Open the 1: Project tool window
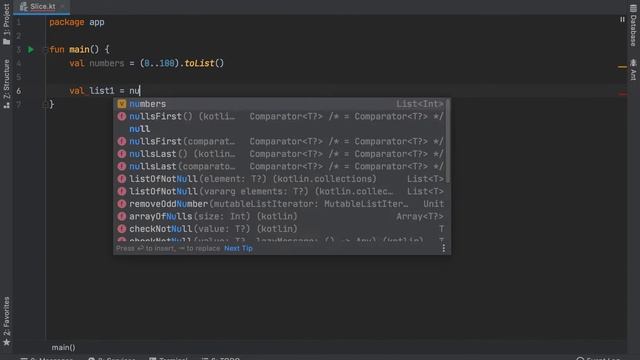 point(6,24)
